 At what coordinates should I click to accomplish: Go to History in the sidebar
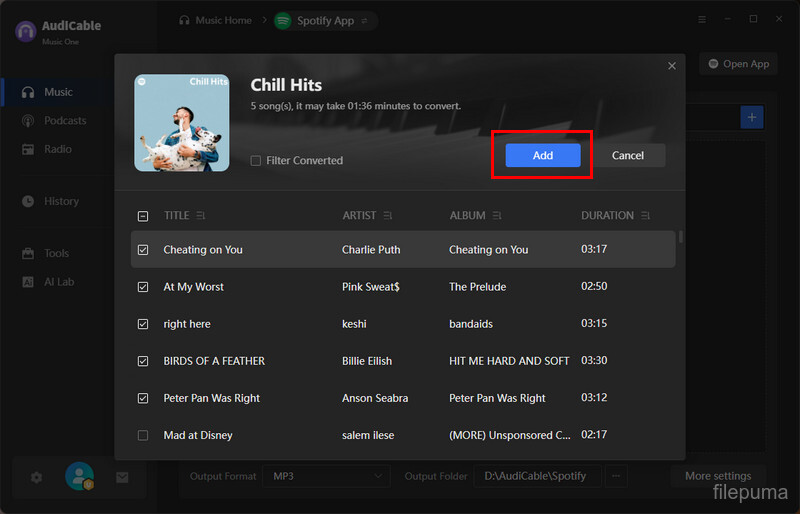(x=61, y=201)
